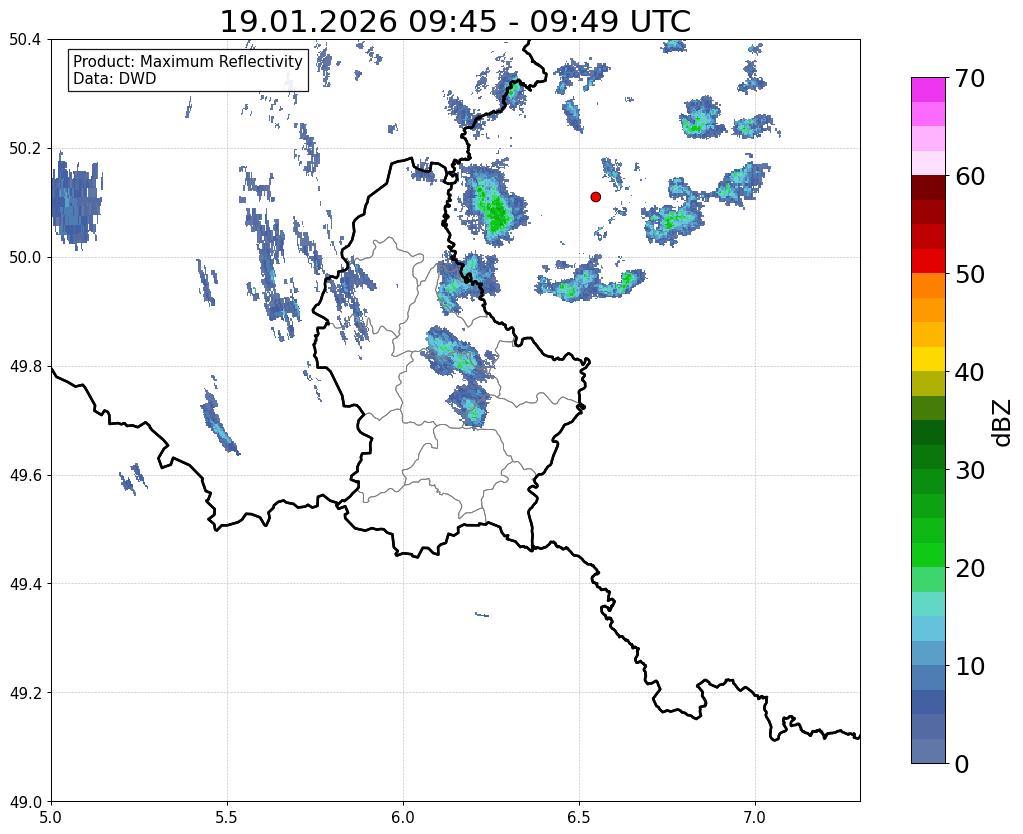
Task: Click the colorbar tick label 10
Action: click(970, 666)
